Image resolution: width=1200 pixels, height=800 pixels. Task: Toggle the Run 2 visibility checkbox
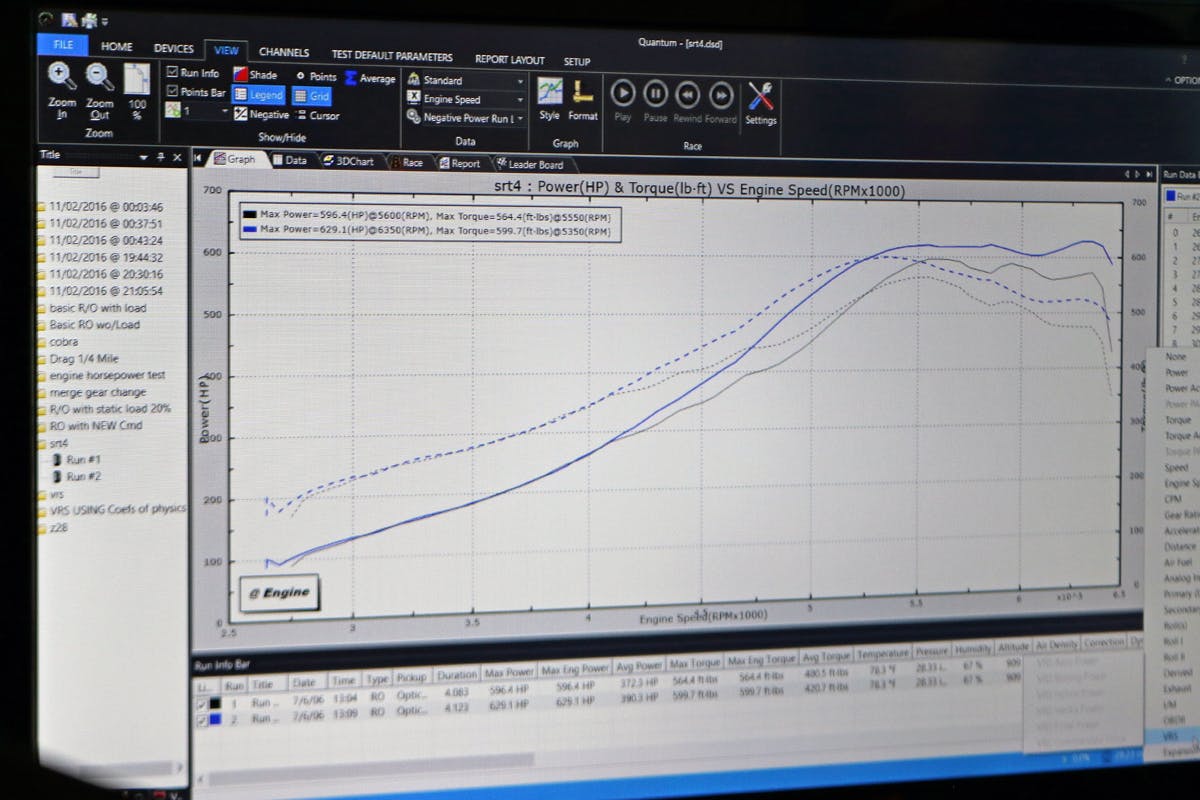point(204,719)
